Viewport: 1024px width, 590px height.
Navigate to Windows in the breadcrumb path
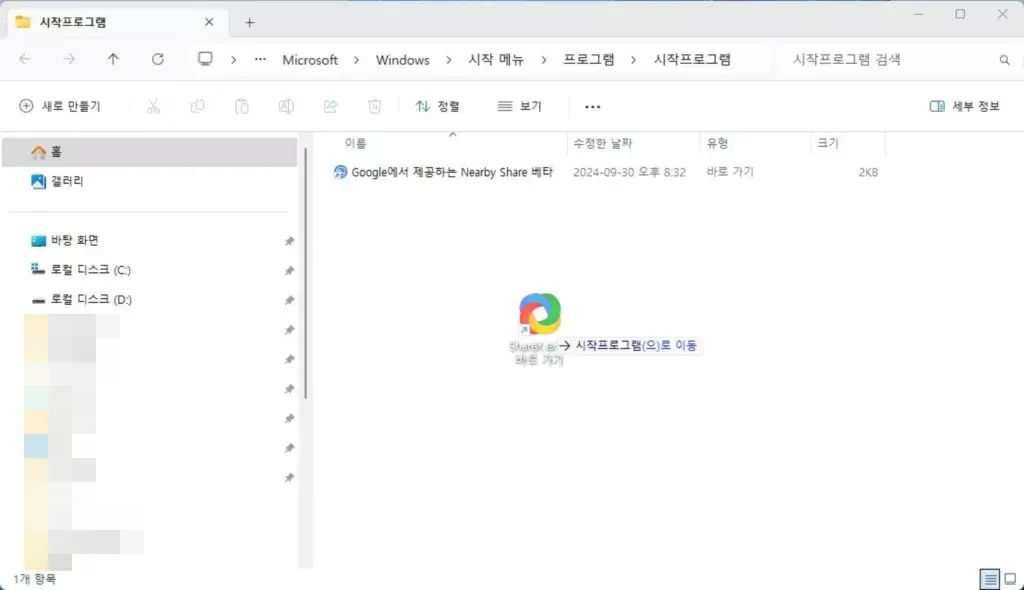[x=403, y=59]
